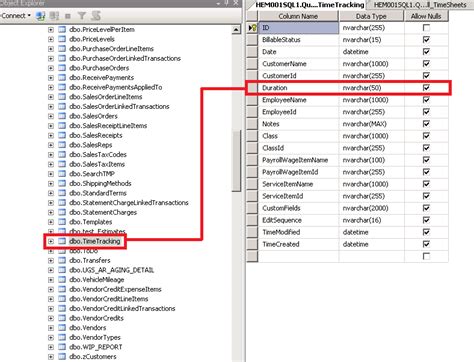Expand the dbo.PriceLevels node
Screen dimensions: 474x362
point(51,39)
